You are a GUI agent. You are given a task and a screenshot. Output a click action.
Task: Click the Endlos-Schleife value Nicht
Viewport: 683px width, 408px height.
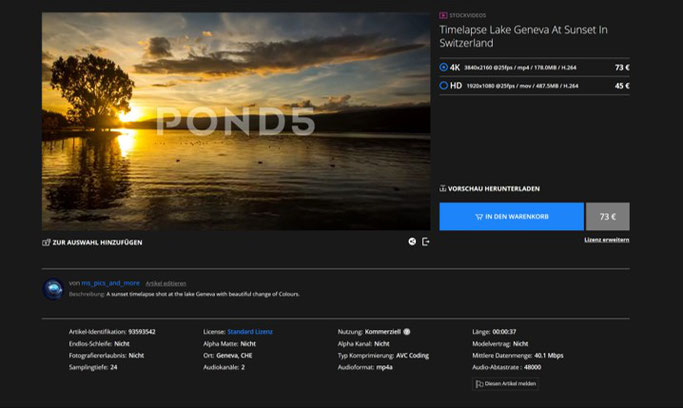point(122,344)
